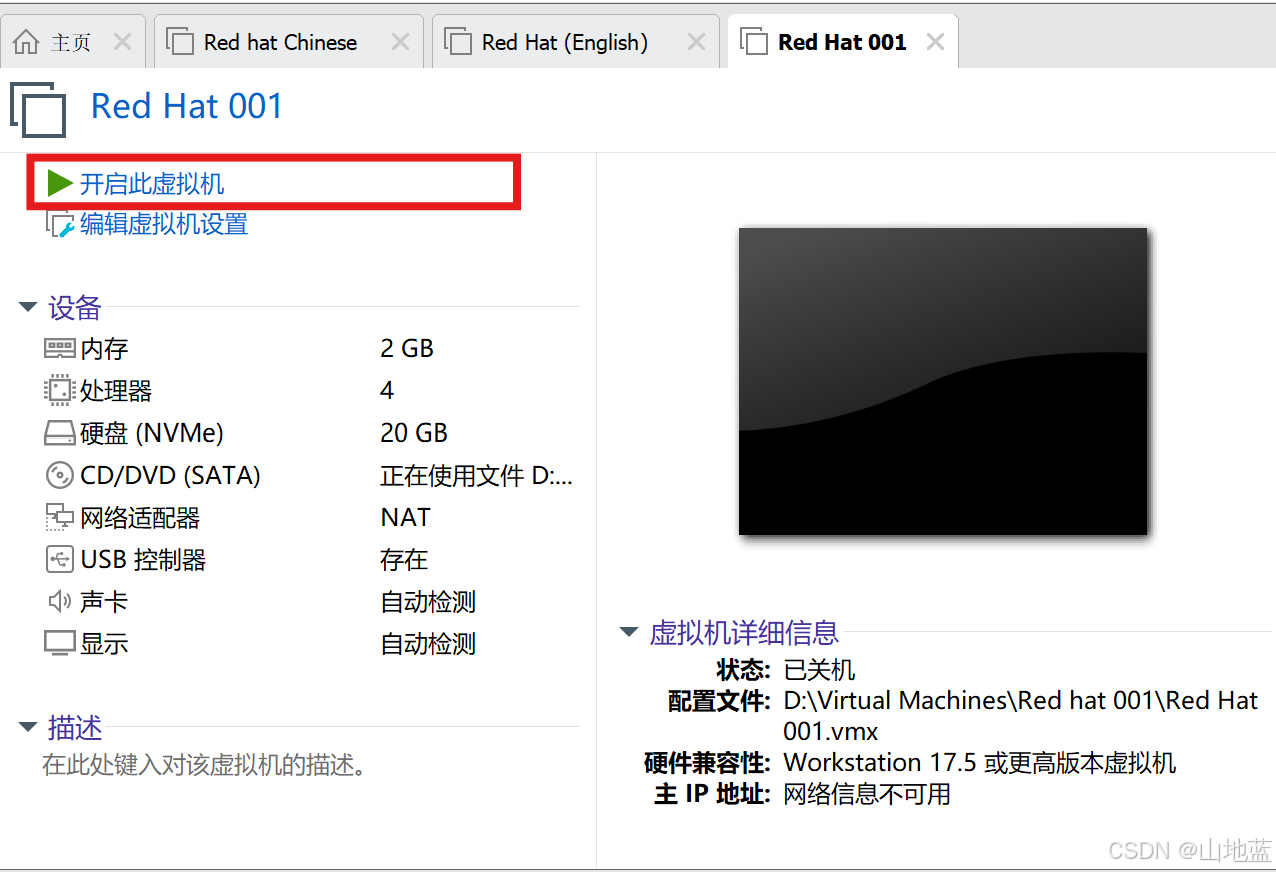Click the wrench edit-settings icon
Viewport: 1276px width, 872px height.
click(59, 224)
